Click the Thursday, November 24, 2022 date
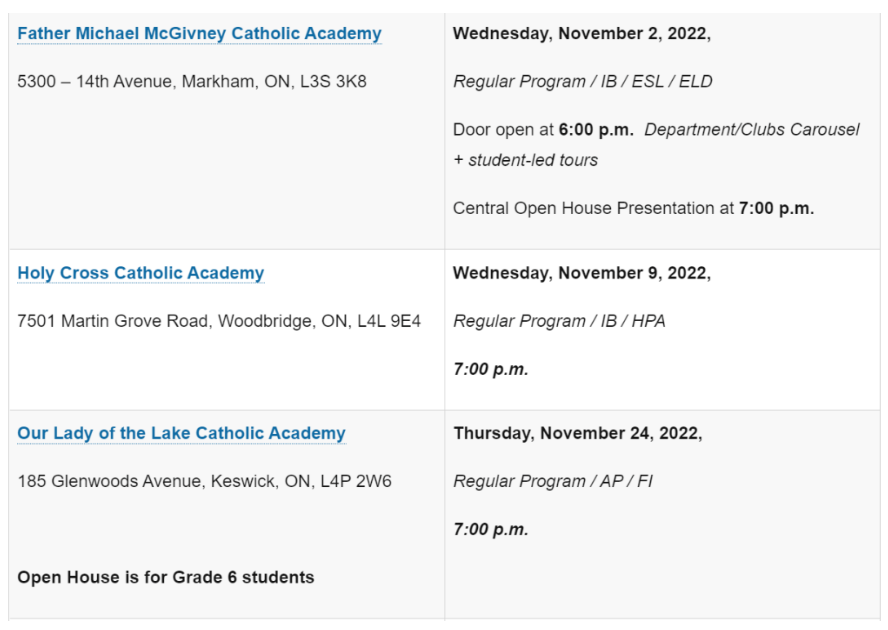Image resolution: width=888 pixels, height=630 pixels. coord(577,433)
